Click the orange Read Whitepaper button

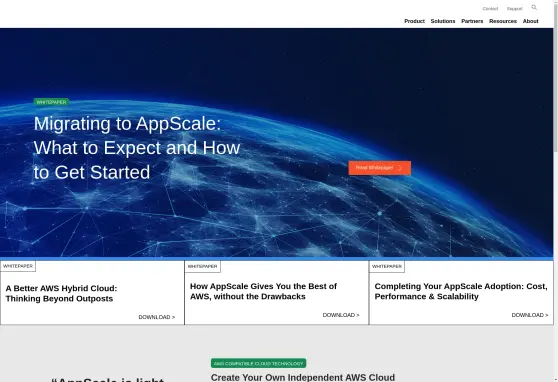point(379,168)
